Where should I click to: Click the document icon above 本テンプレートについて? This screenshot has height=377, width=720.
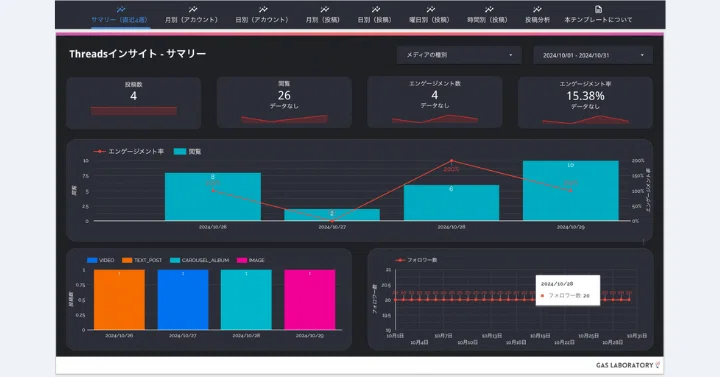click(x=598, y=9)
